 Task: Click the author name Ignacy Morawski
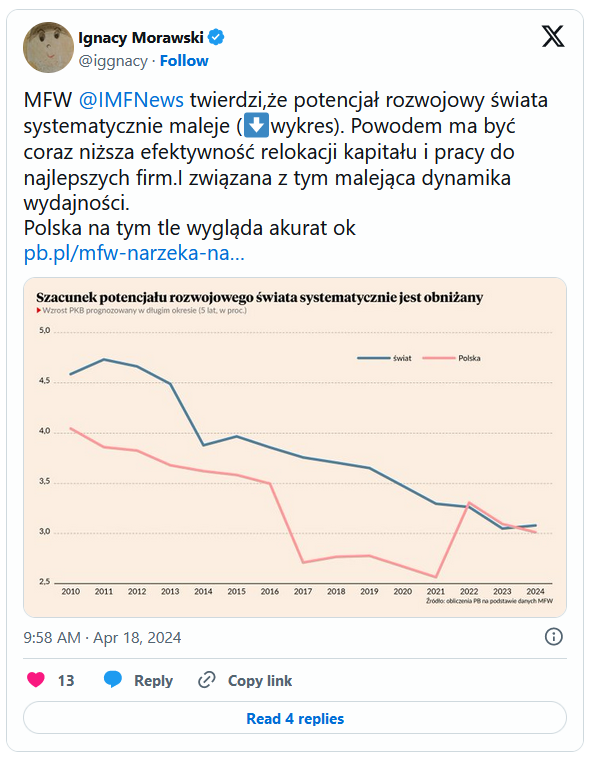[x=141, y=37]
